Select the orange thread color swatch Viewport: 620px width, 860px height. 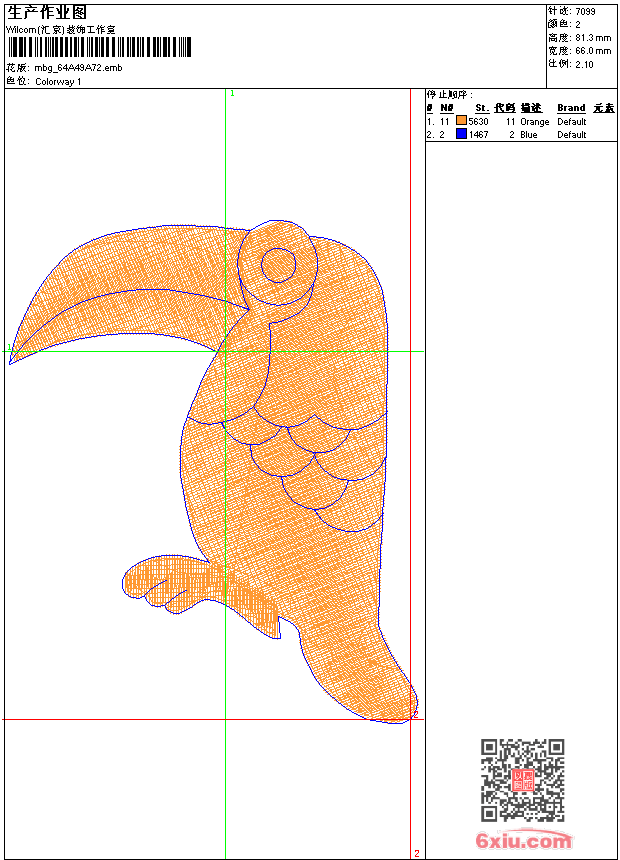[x=461, y=121]
